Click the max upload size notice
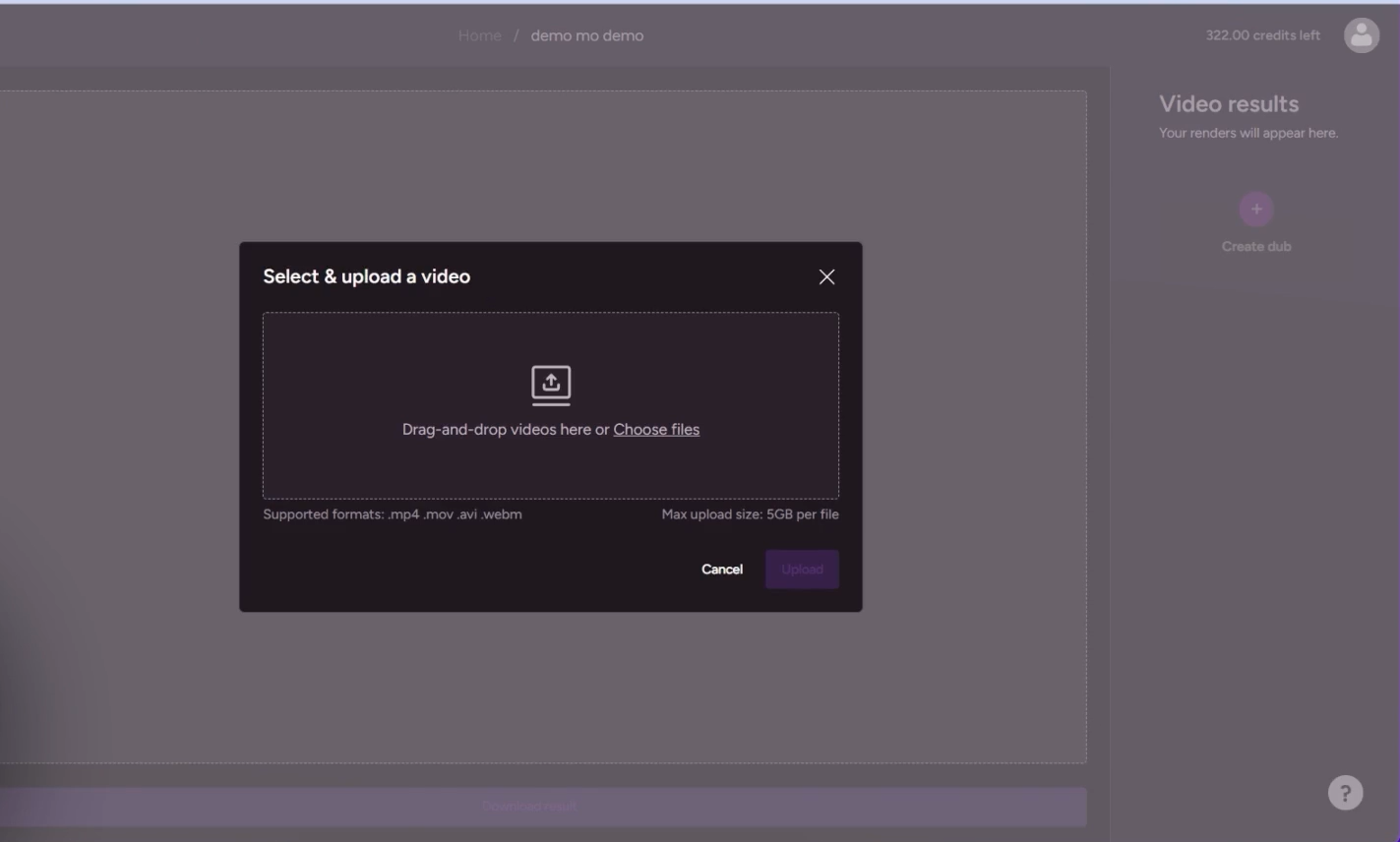Viewport: 1400px width, 842px height. [x=752, y=513]
